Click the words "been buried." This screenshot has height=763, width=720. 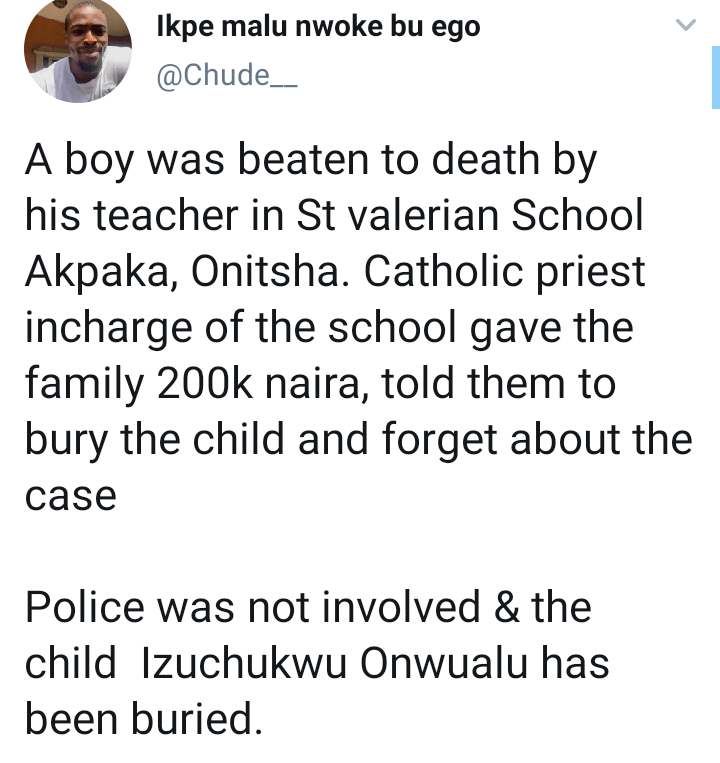[x=142, y=719]
